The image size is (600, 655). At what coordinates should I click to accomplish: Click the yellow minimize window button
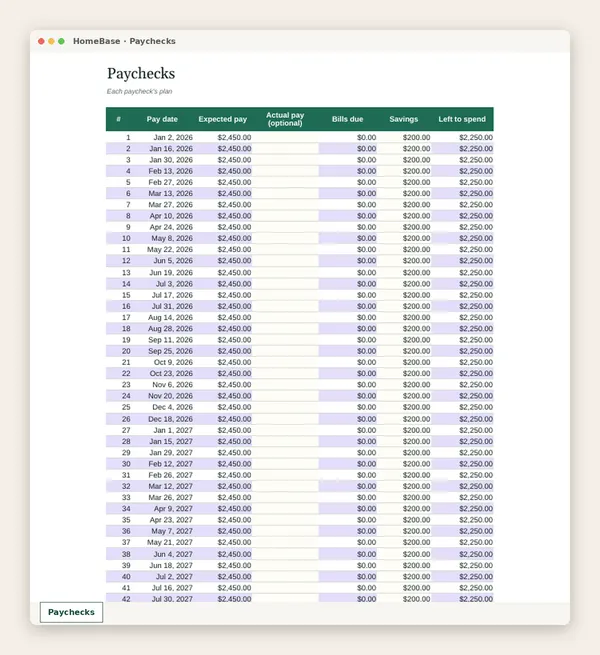tap(51, 41)
